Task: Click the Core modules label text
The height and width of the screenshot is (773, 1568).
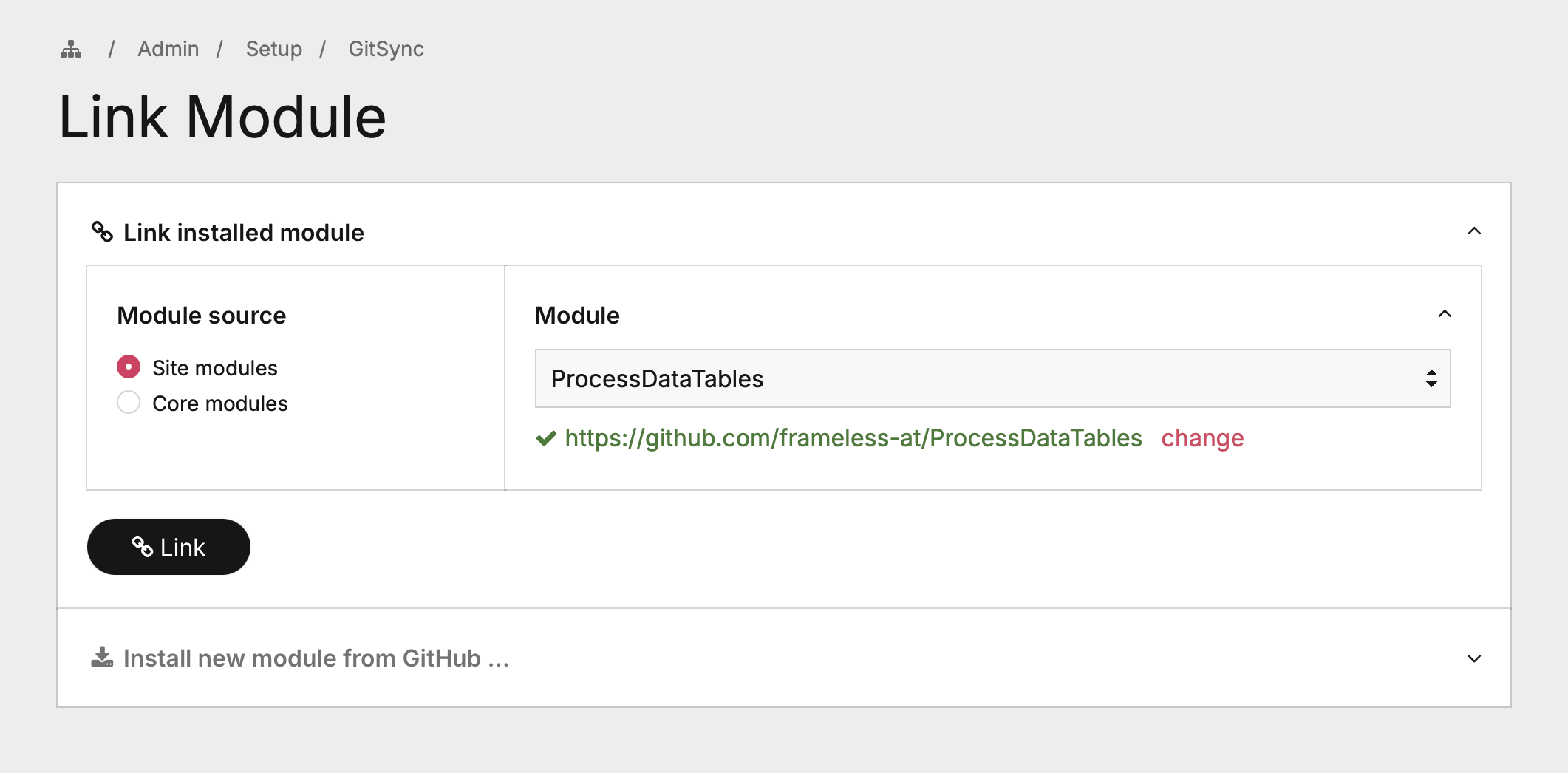Action: pyautogui.click(x=219, y=403)
